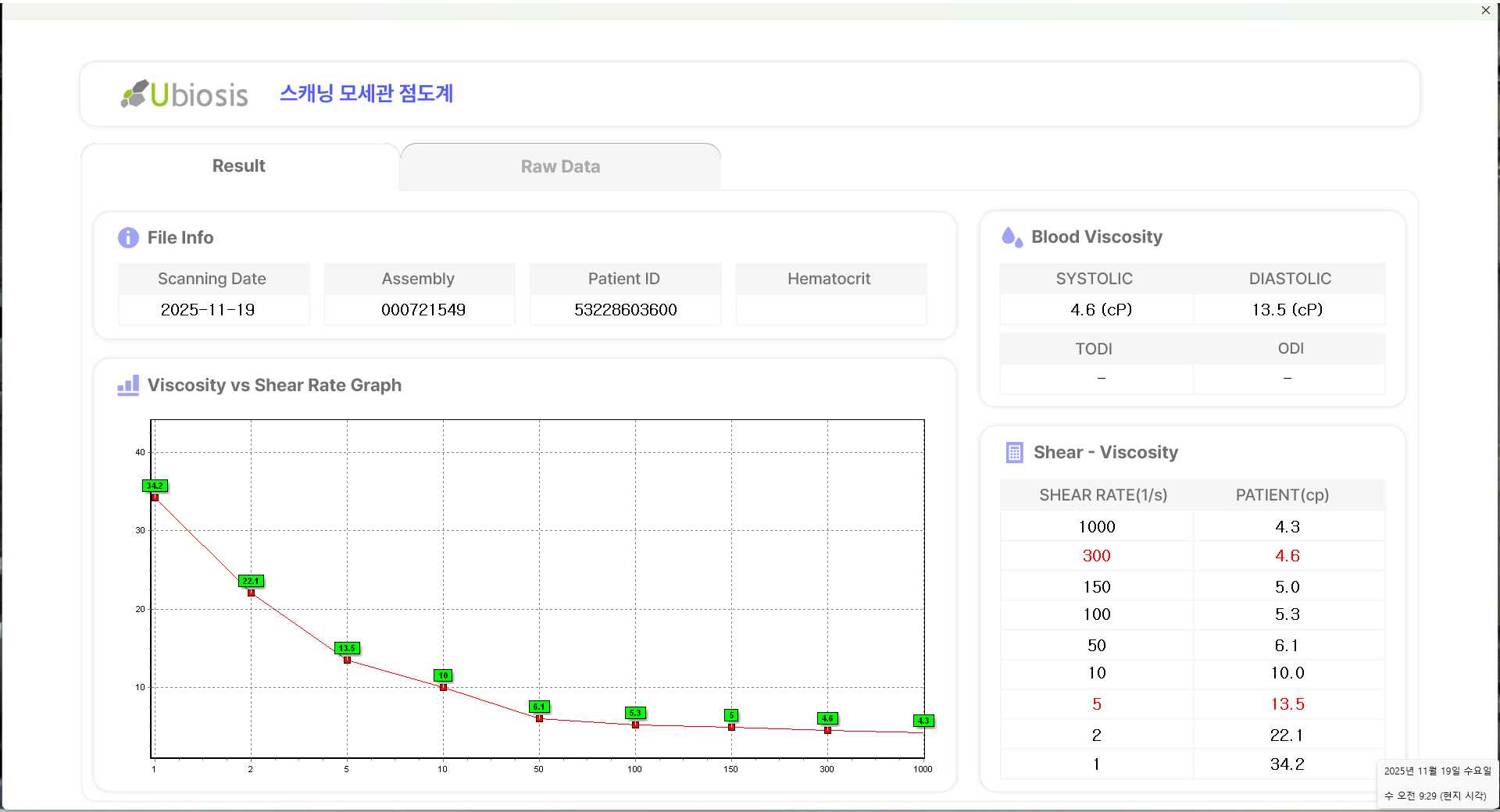The image size is (1500, 812).
Task: Click the Assembly number 000721549
Action: tap(423, 310)
